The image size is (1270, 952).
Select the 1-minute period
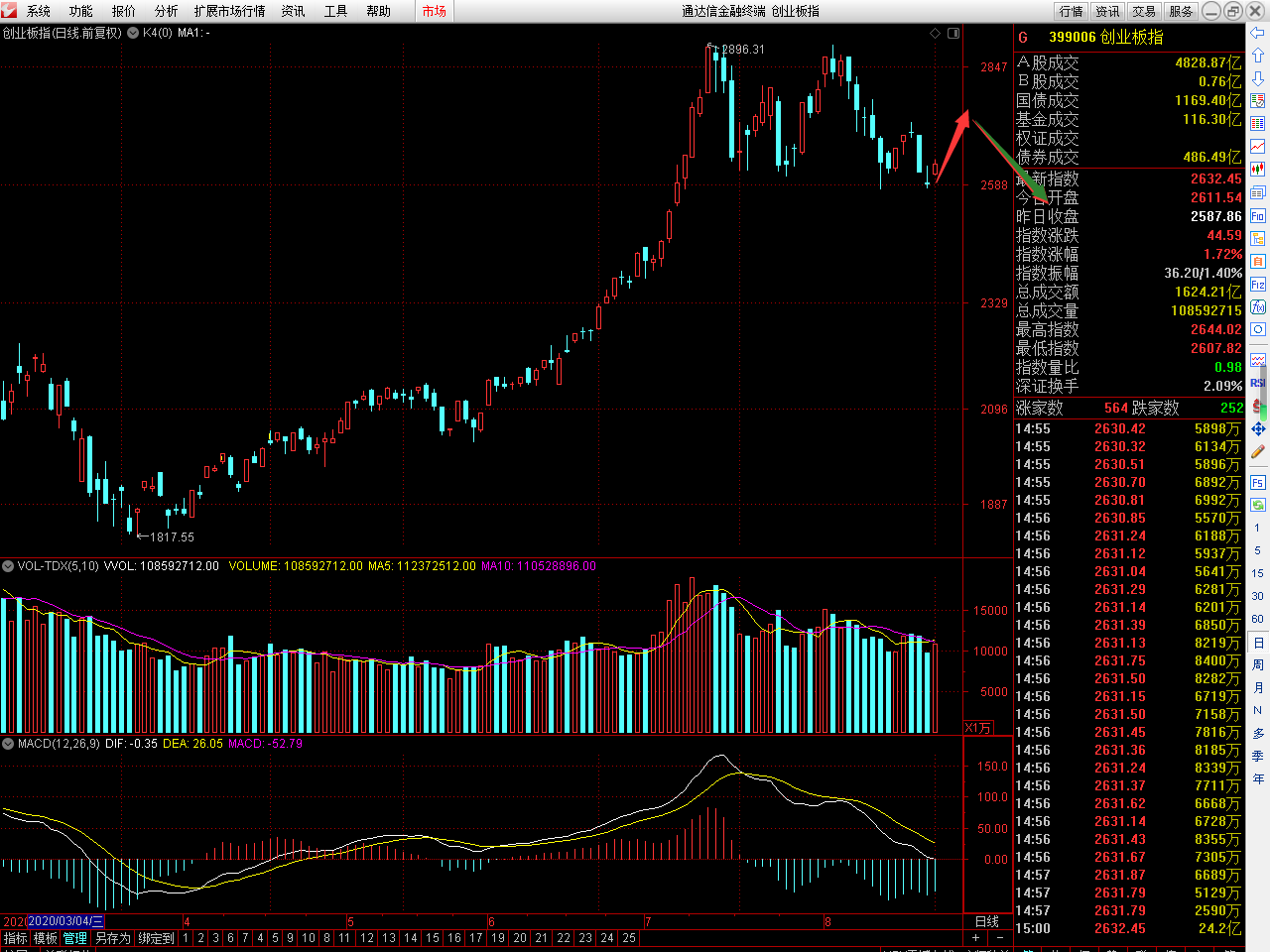1257,528
